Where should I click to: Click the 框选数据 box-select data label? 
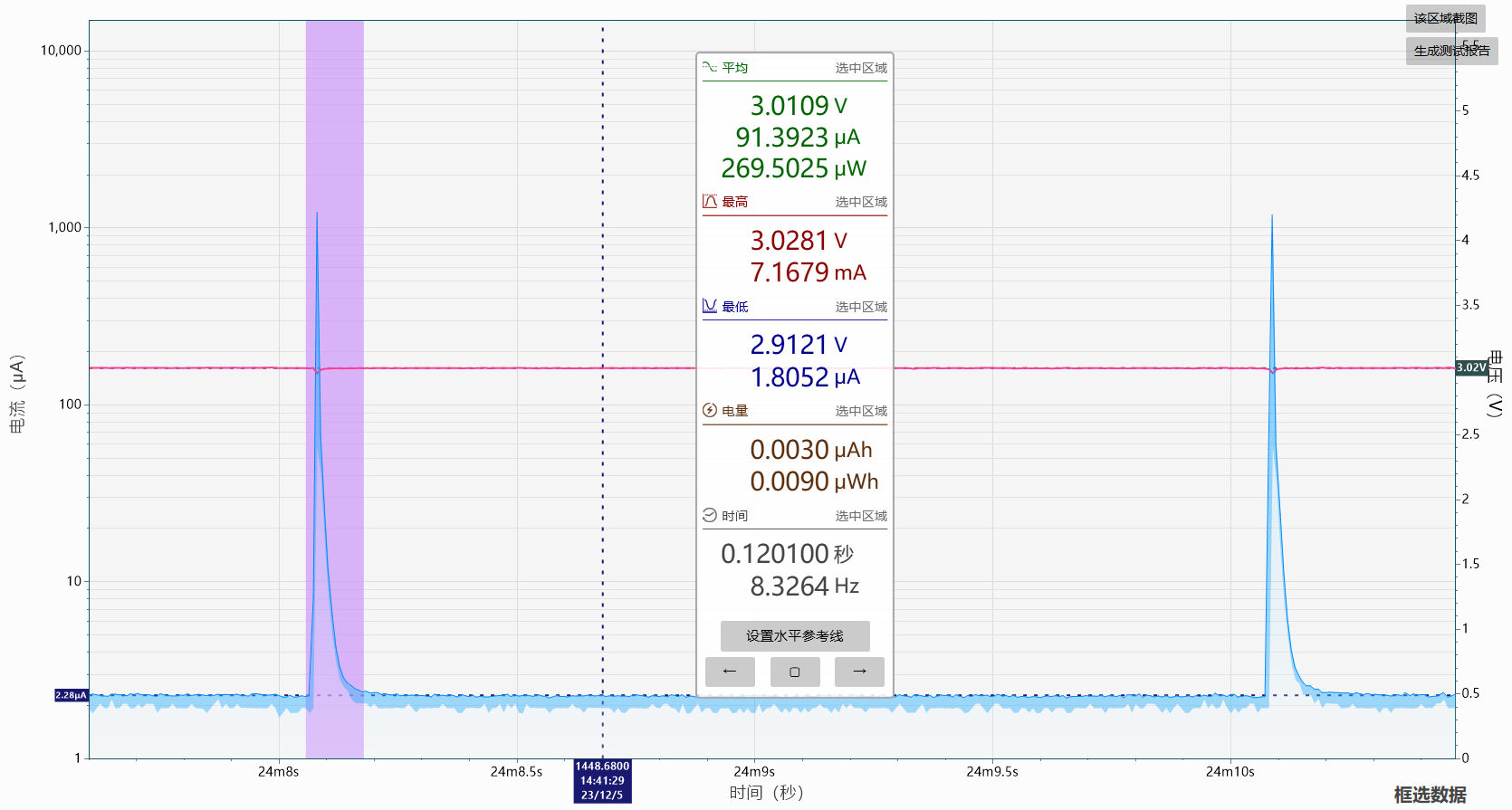pos(1430,795)
